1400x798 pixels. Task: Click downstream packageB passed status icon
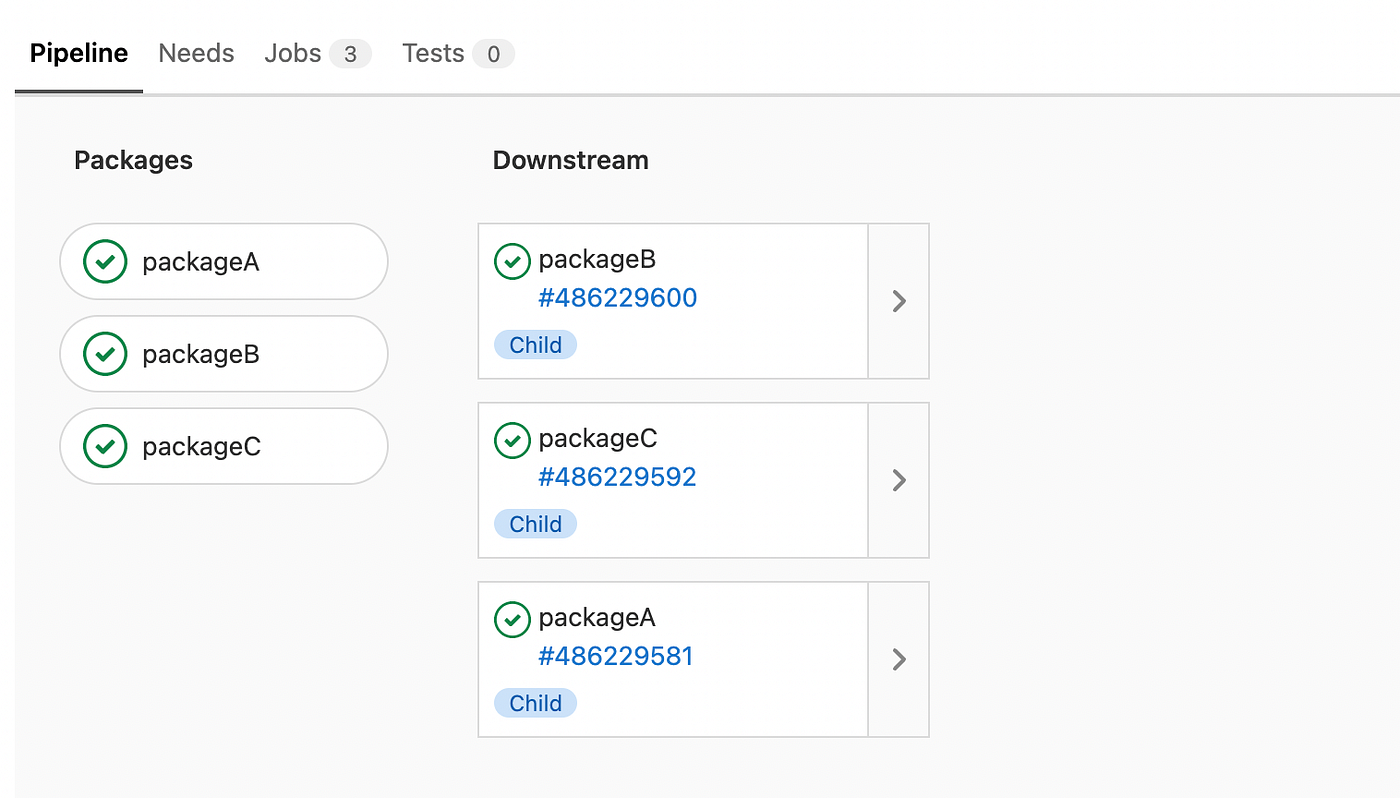[512, 261]
